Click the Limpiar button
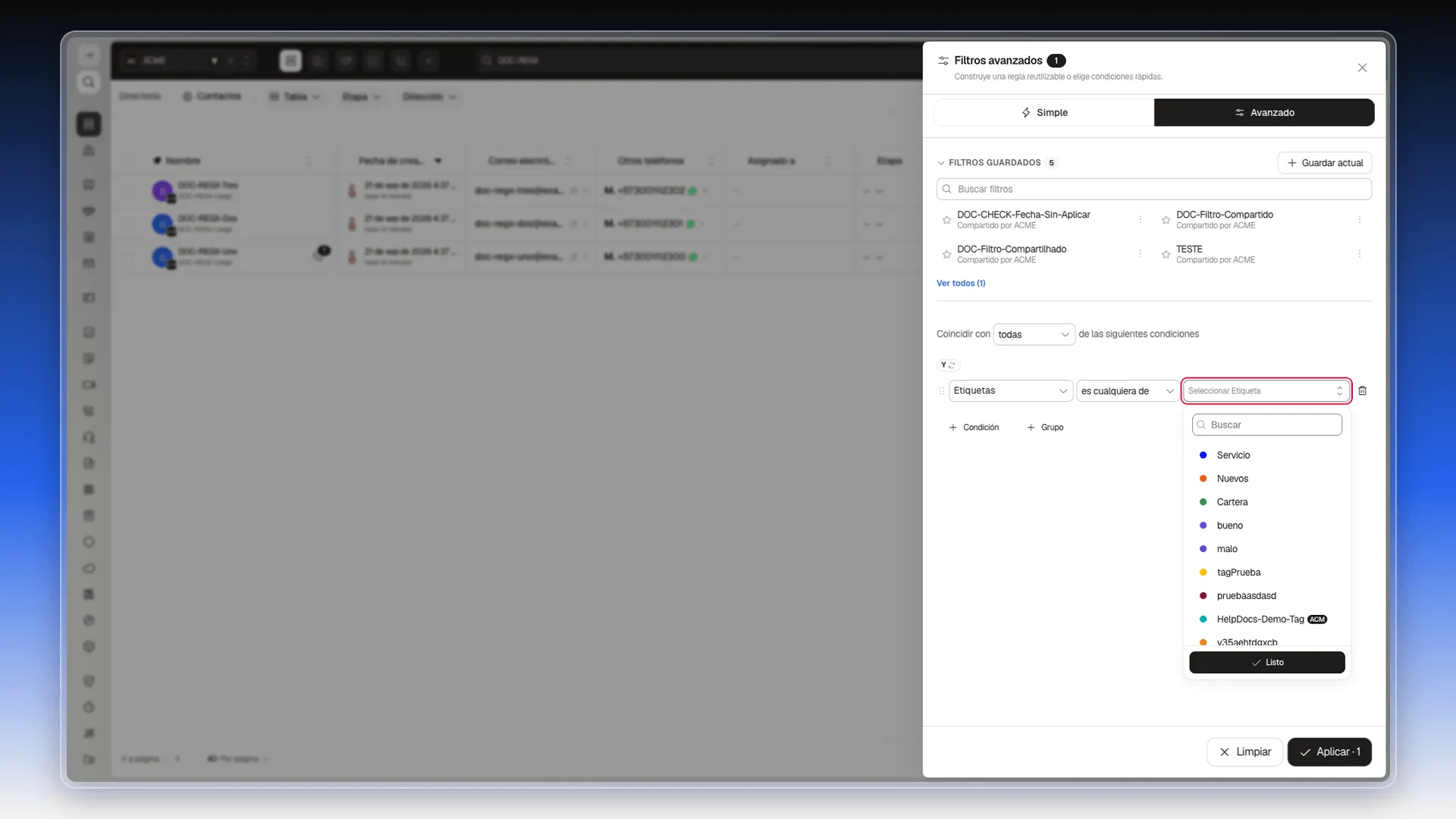1456x819 pixels. 1244,752
